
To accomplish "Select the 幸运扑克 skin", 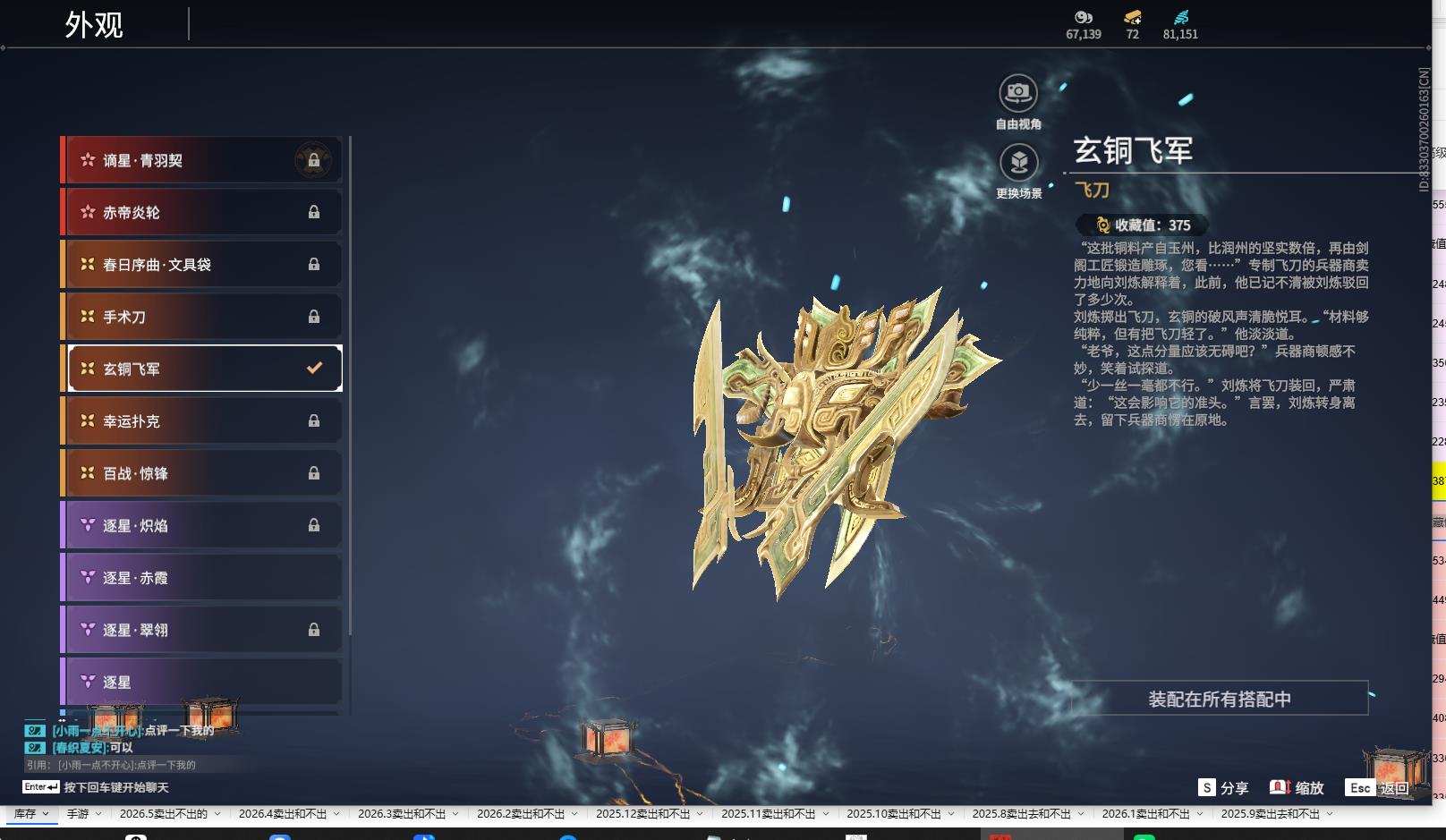I will [201, 421].
